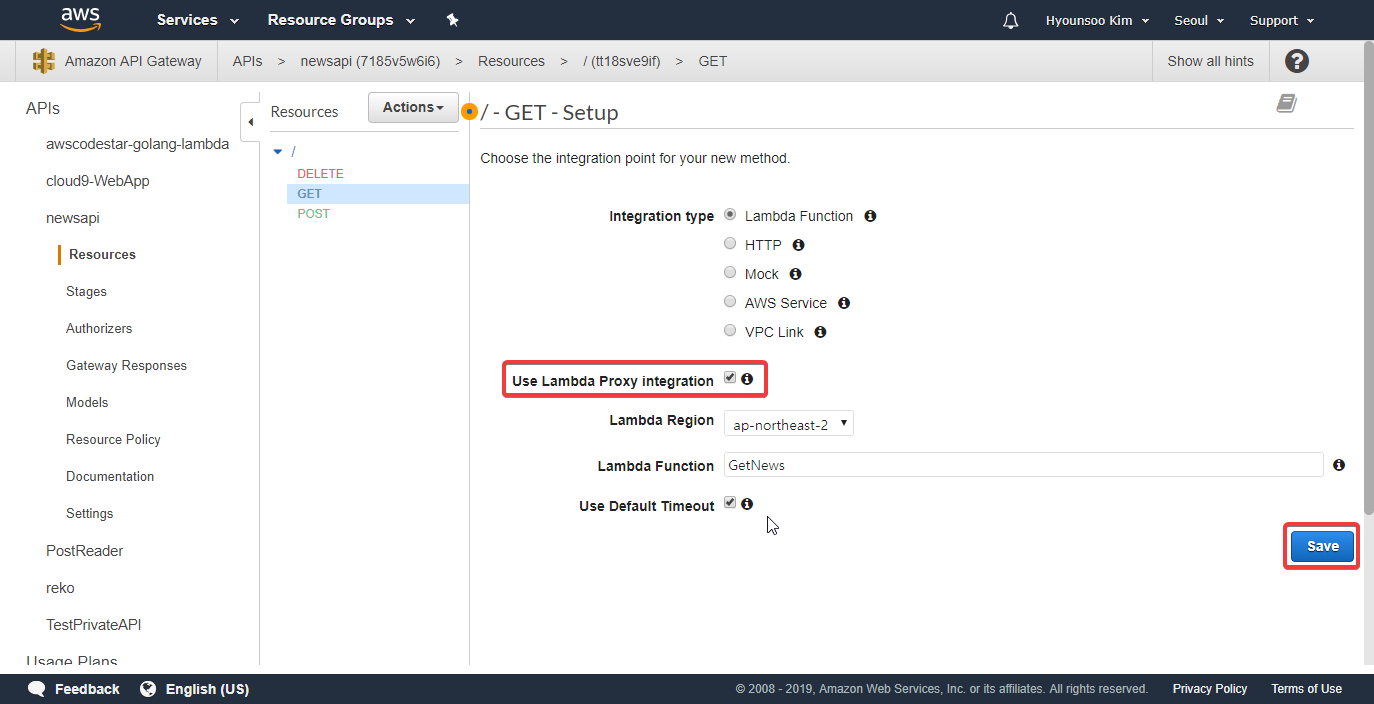Open Documentation in sidebar
Image resolution: width=1374 pixels, height=704 pixels.
[110, 476]
